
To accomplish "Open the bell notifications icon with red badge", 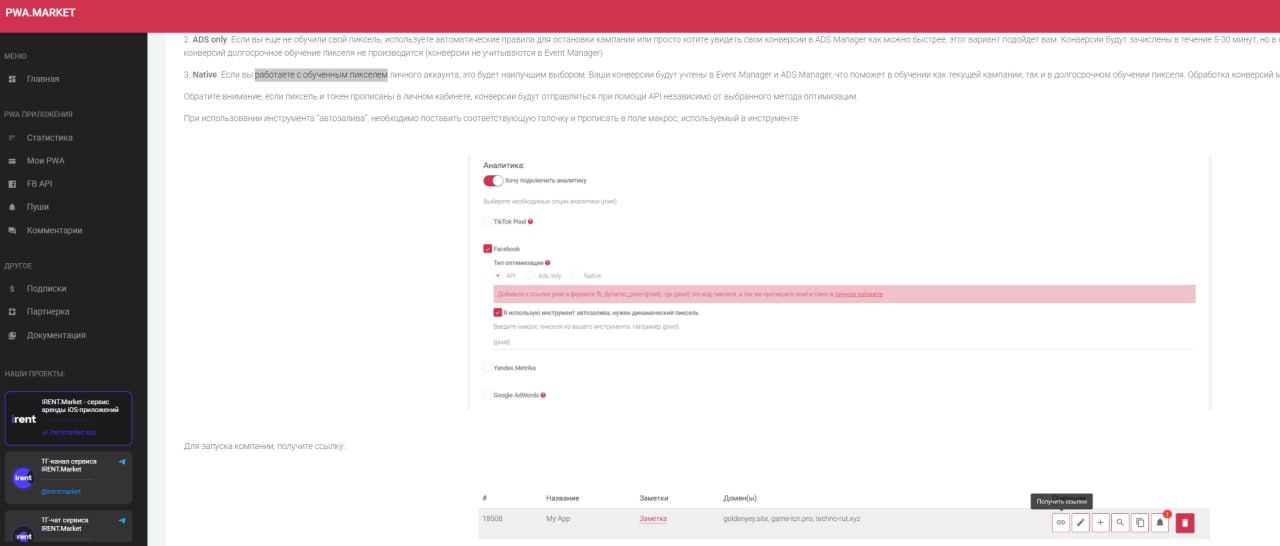I will pyautogui.click(x=1160, y=522).
